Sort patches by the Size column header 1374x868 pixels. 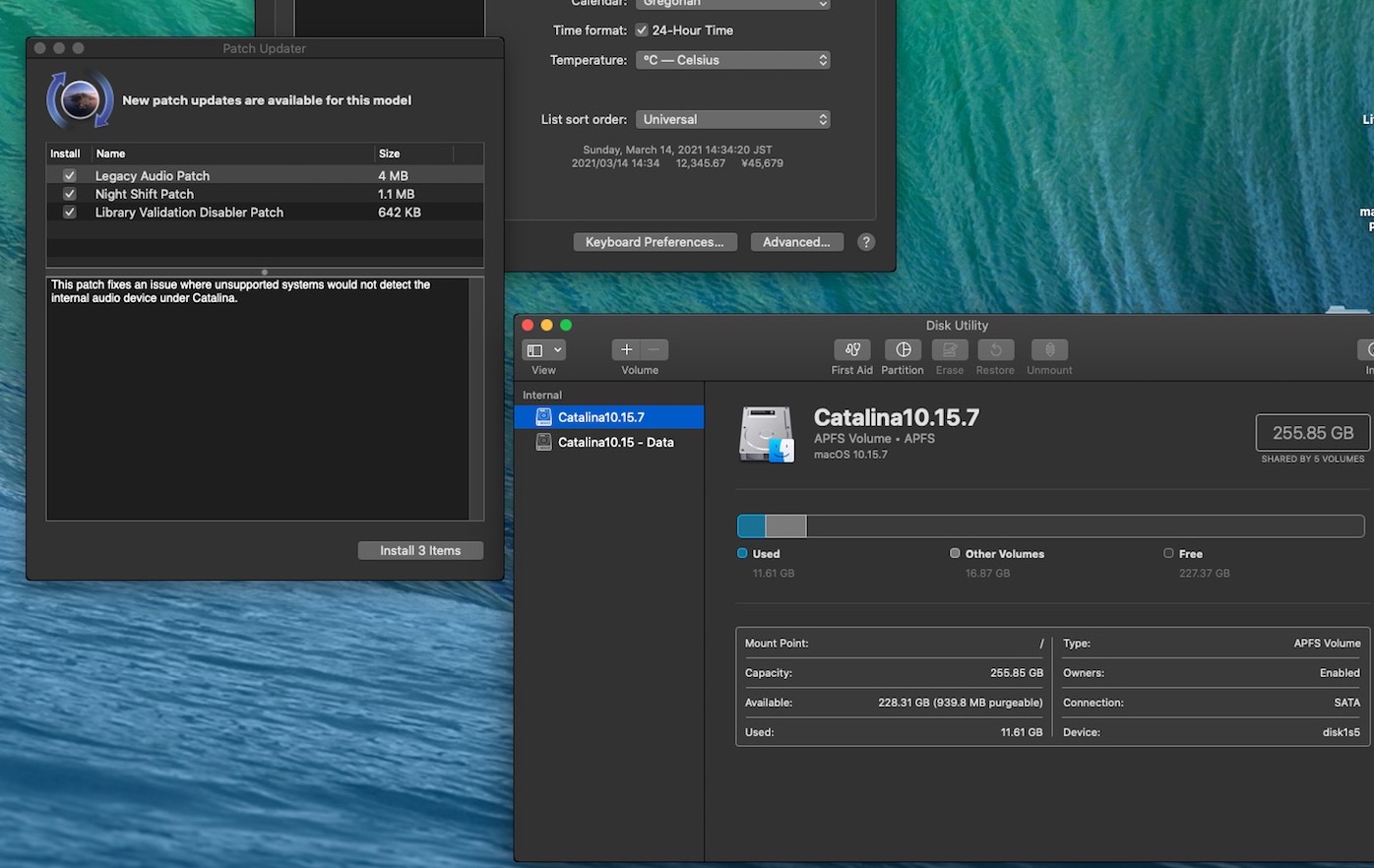pos(414,154)
